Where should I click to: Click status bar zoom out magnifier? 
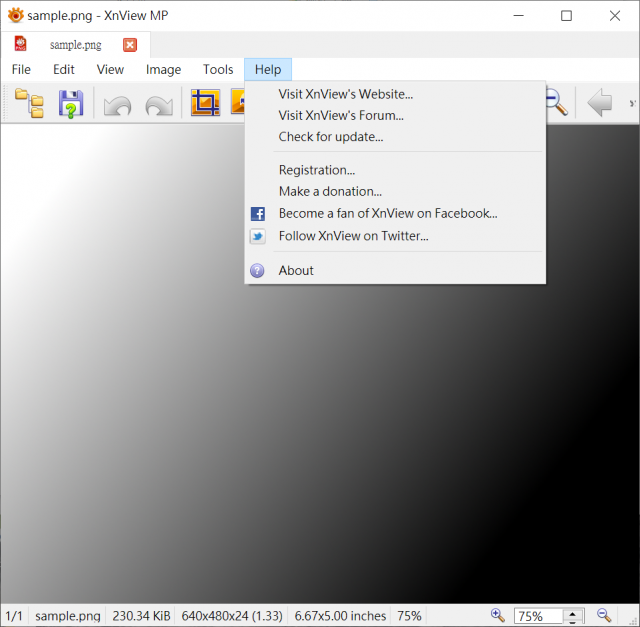(604, 615)
